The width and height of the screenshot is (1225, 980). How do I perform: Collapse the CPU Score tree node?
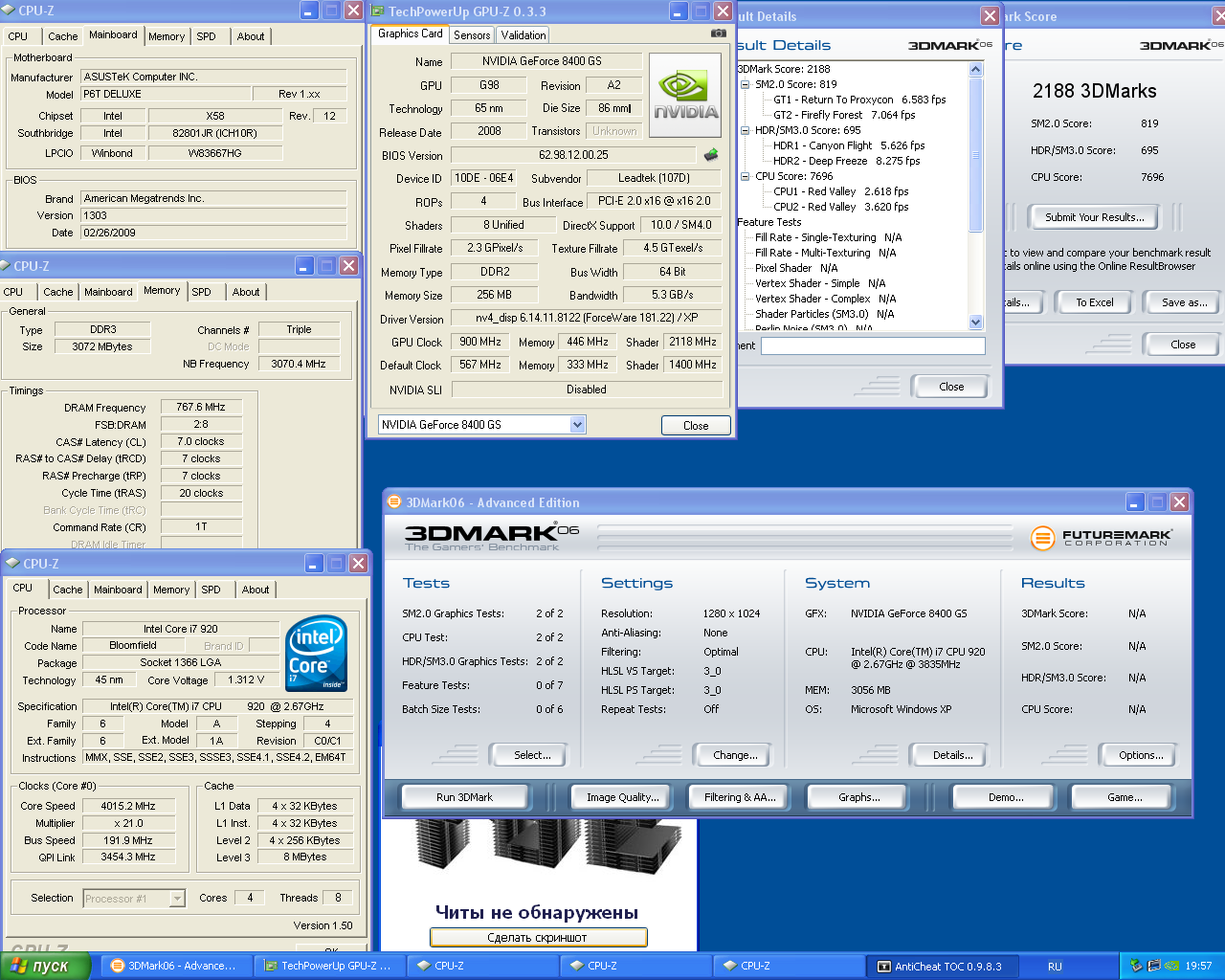click(746, 176)
